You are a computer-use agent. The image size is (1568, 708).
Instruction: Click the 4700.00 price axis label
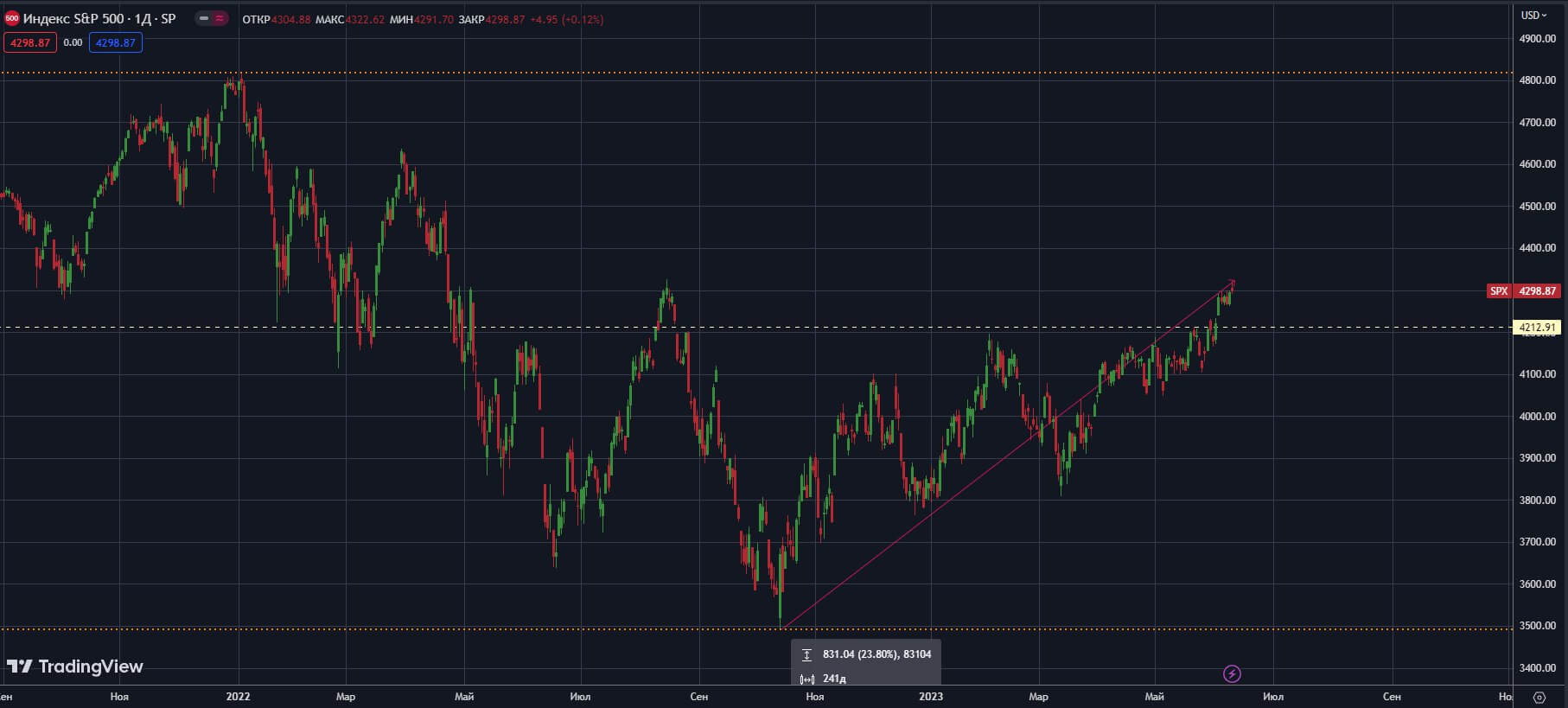(x=1538, y=123)
